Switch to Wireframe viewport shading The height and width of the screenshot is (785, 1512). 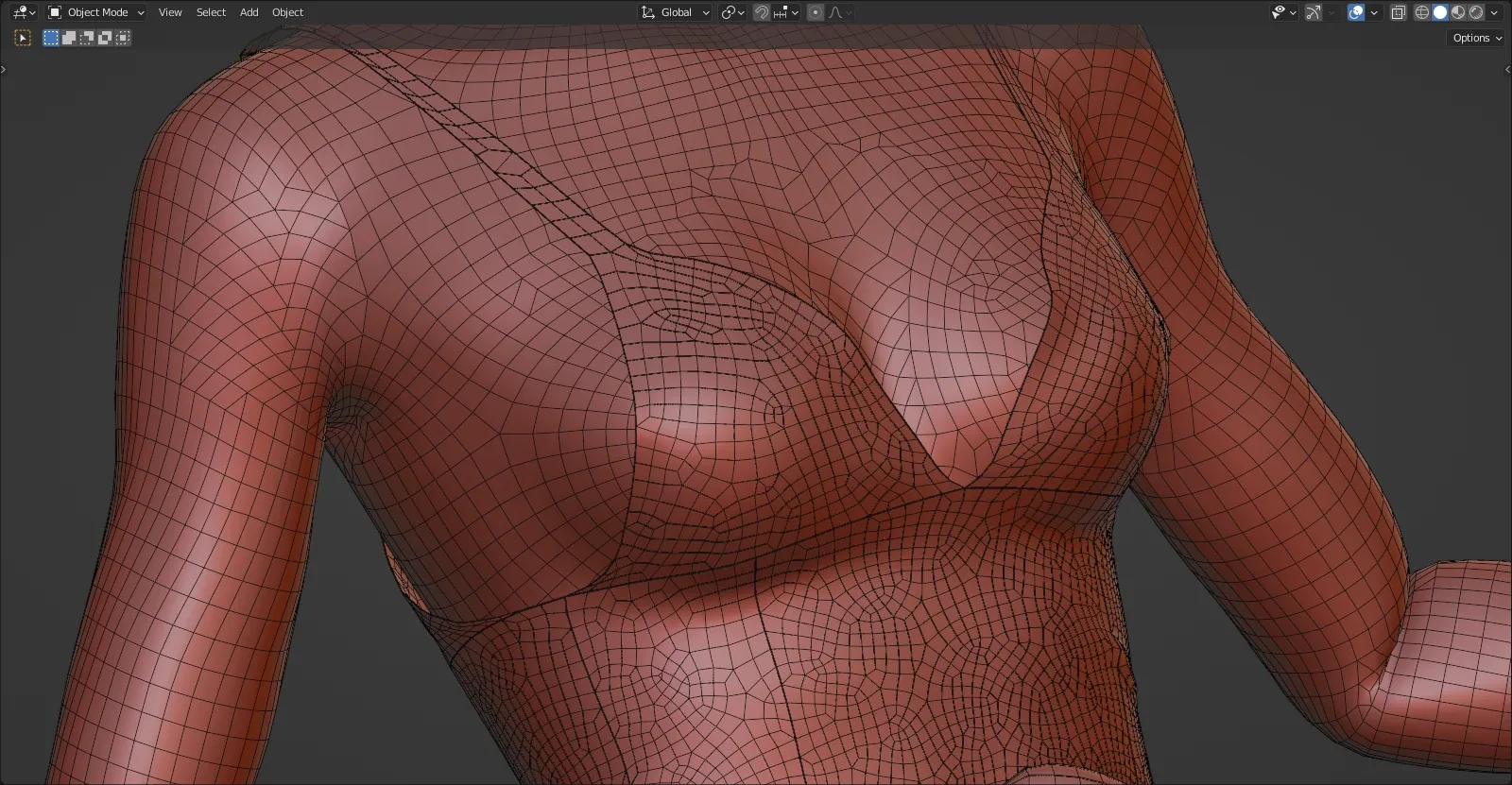1421,12
